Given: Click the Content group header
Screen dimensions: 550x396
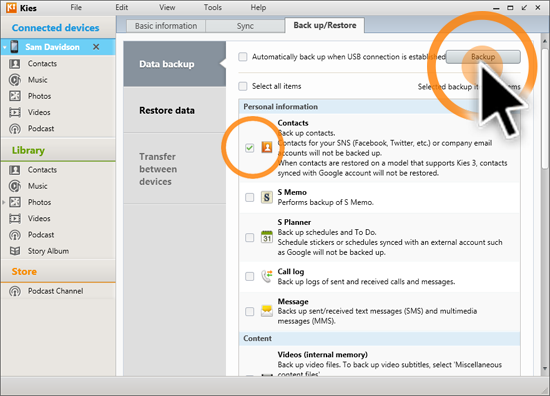Looking at the screenshot, I should pyautogui.click(x=379, y=338).
